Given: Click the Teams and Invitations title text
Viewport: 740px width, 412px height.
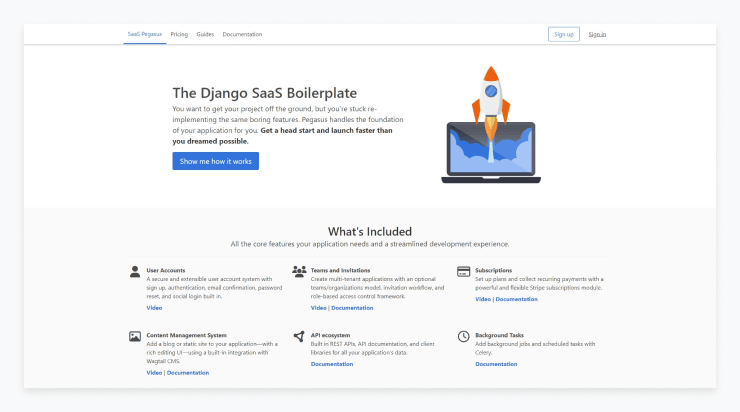Looking at the screenshot, I should (x=340, y=270).
